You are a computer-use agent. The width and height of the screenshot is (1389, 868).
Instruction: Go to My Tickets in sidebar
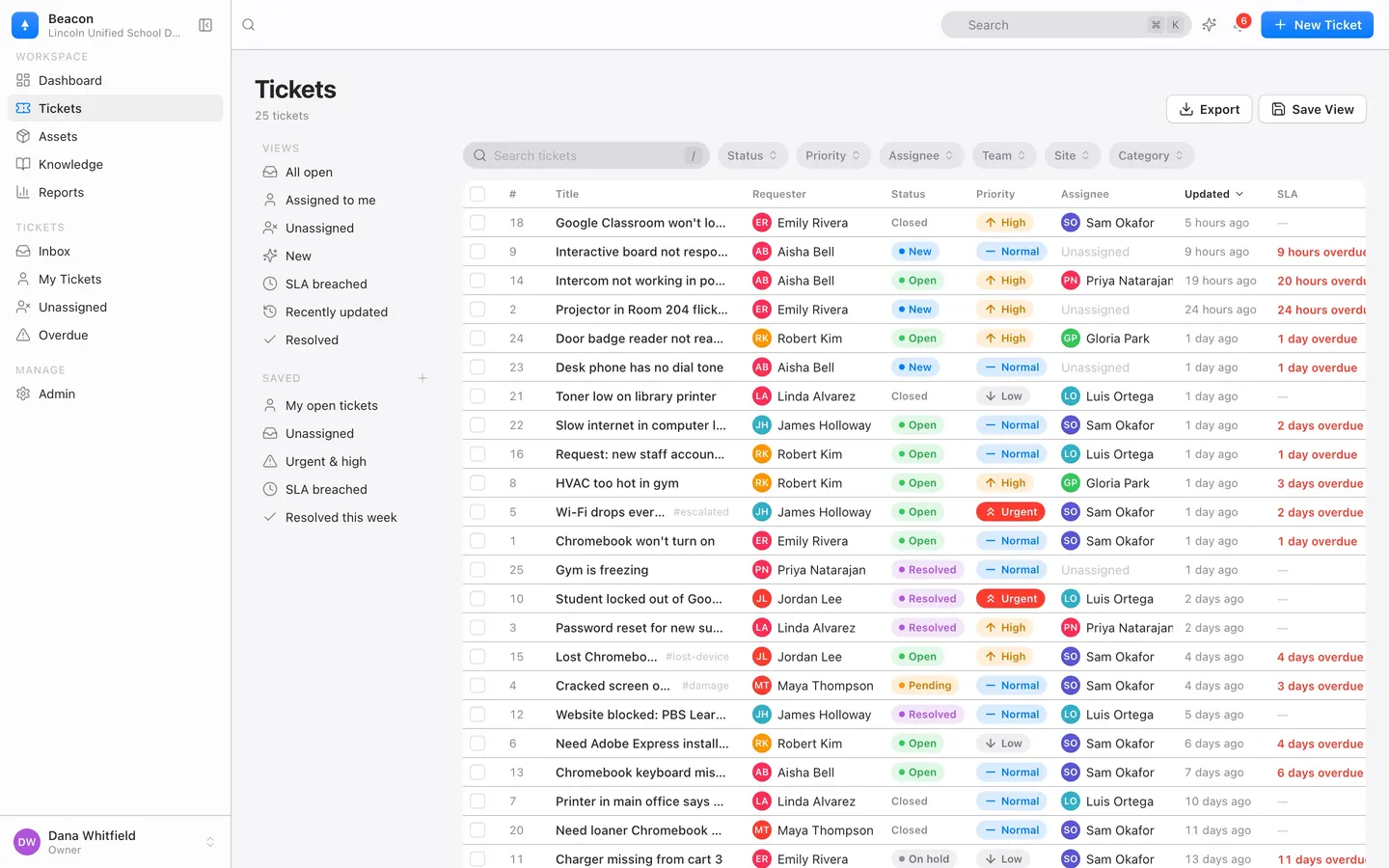[115, 279]
